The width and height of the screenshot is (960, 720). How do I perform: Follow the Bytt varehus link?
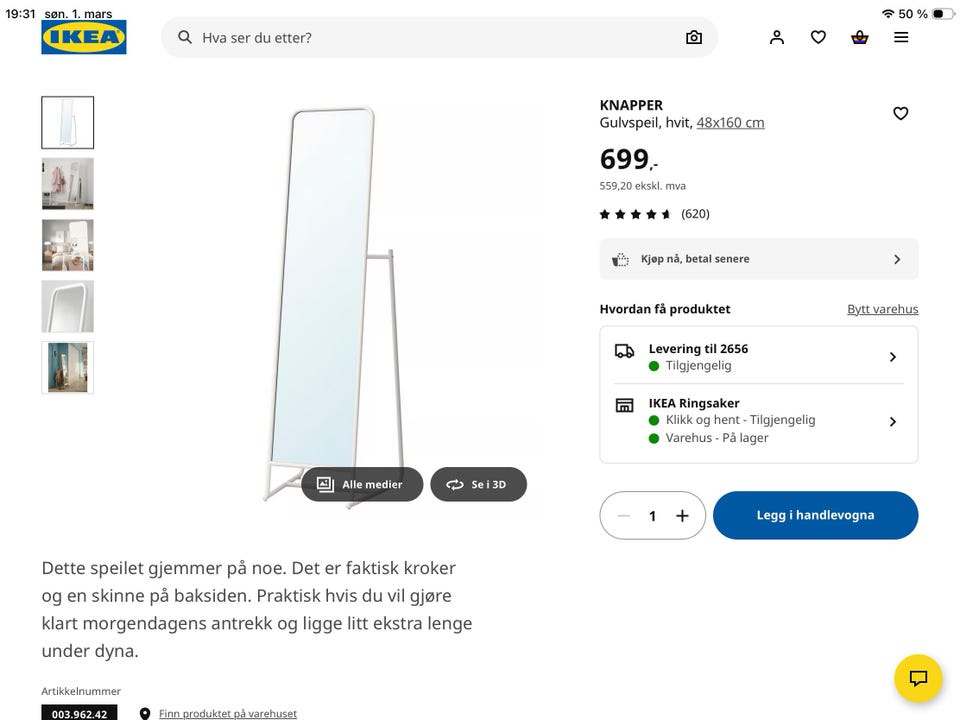click(x=882, y=309)
